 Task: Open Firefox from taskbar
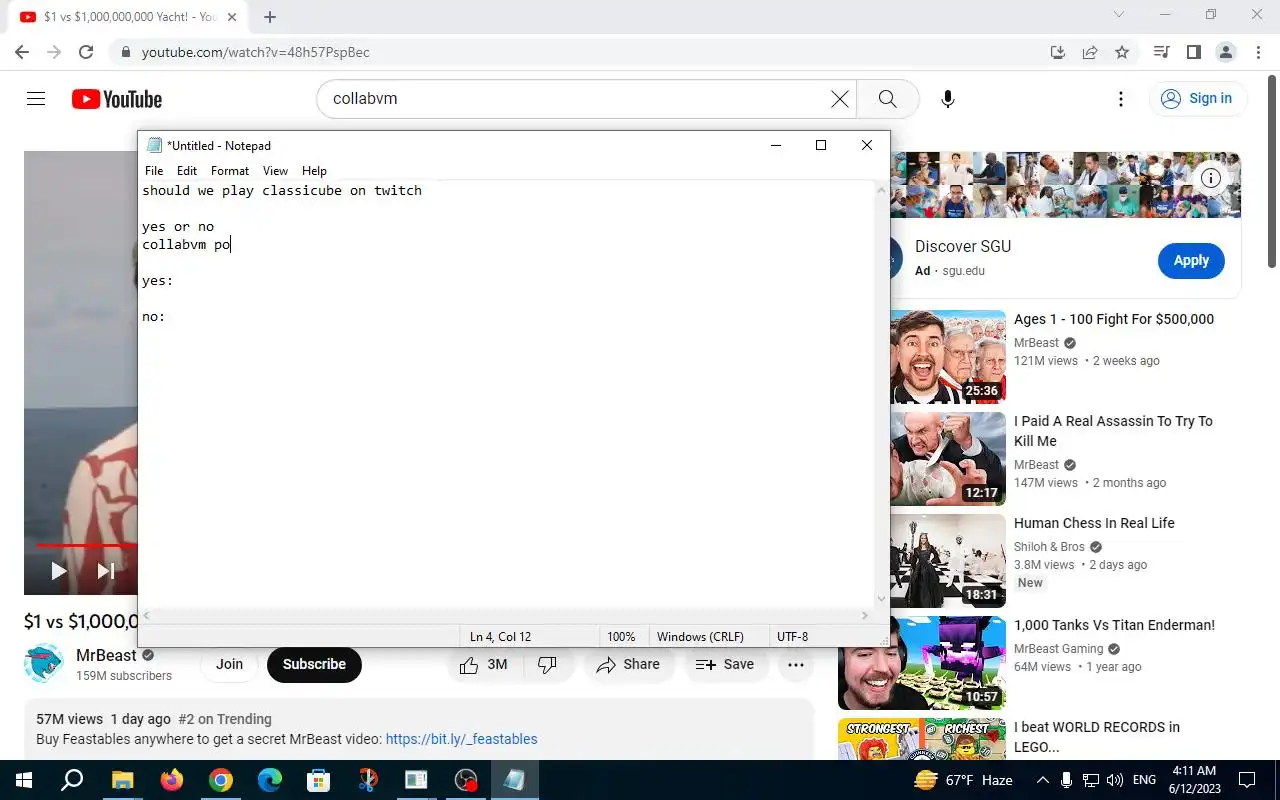point(172,780)
